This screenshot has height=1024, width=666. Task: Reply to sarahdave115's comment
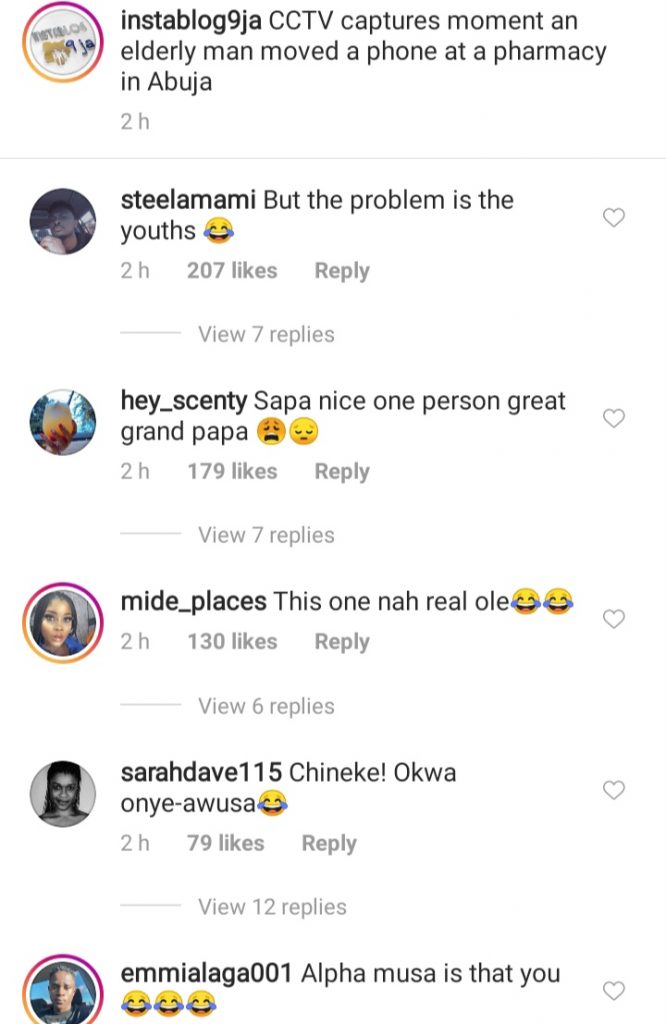[x=329, y=843]
